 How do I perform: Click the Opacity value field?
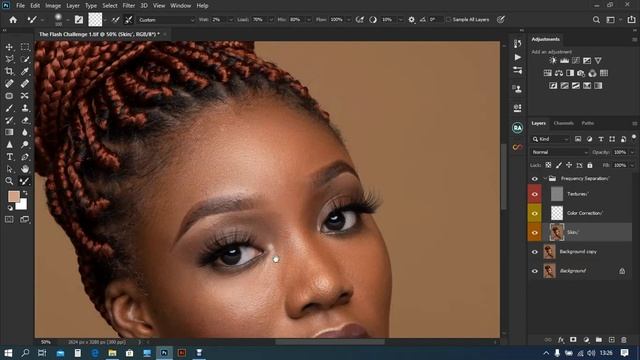[x=620, y=152]
